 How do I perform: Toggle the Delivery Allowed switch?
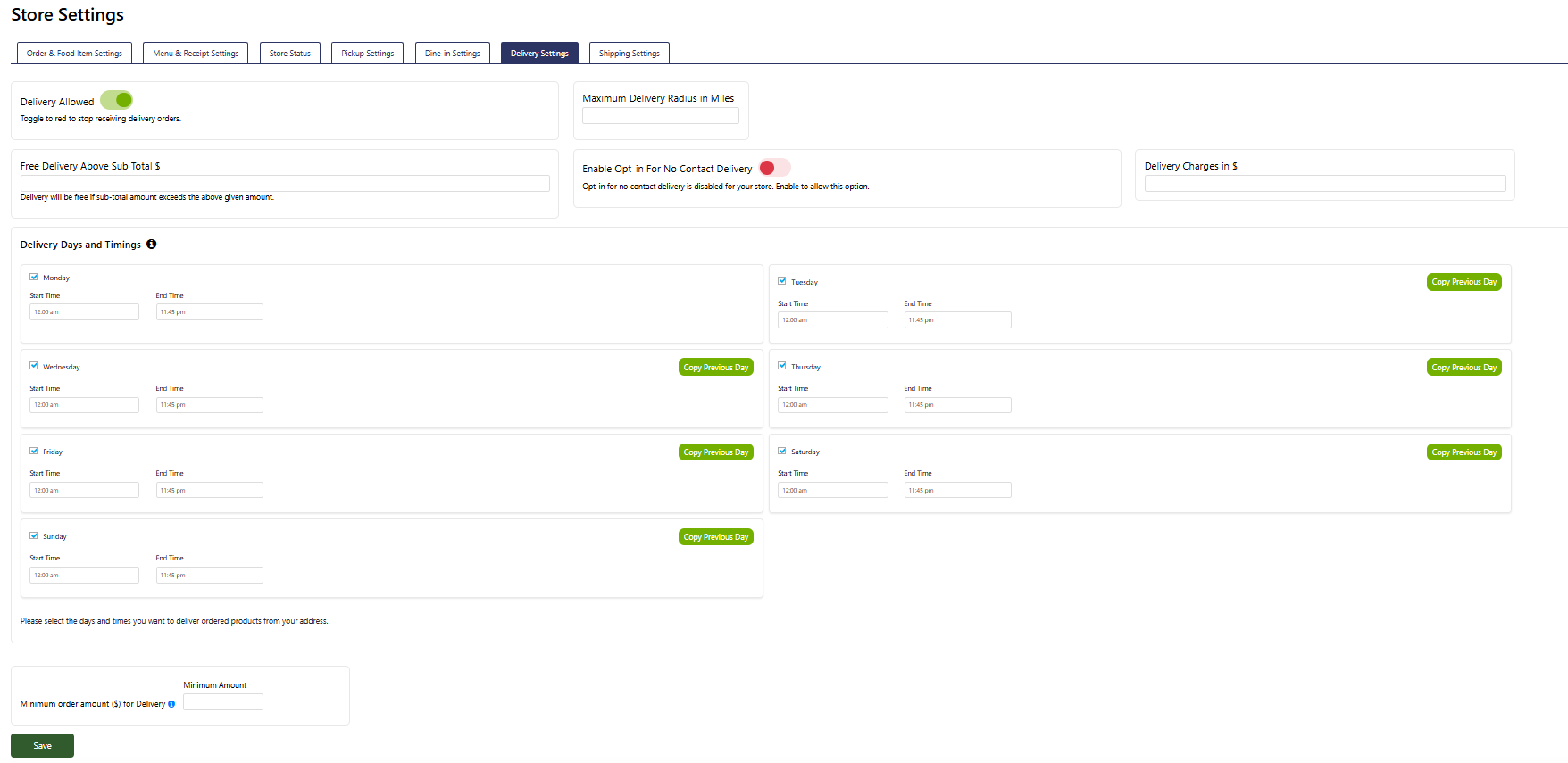[x=117, y=100]
